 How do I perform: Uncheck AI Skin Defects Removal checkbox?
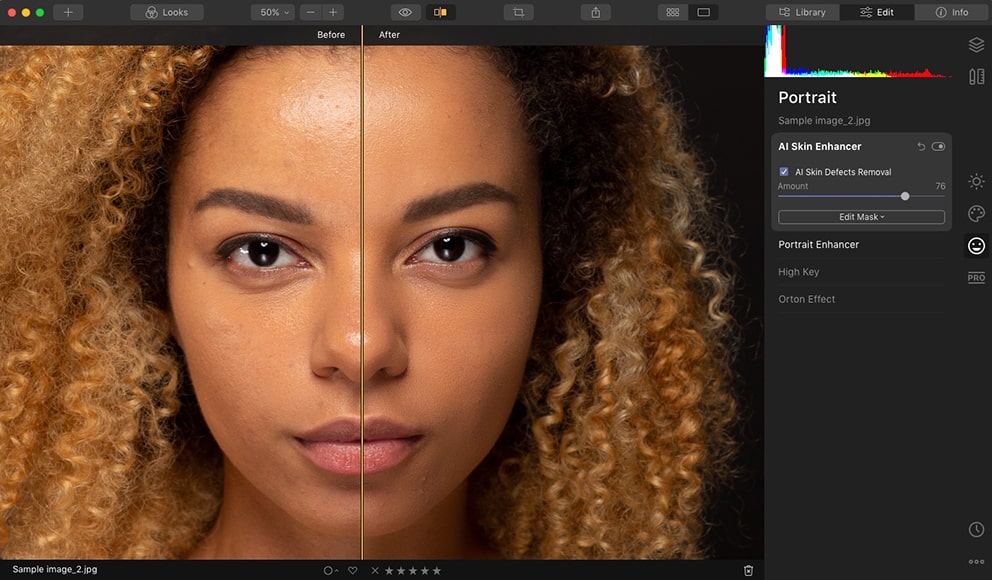click(x=784, y=172)
